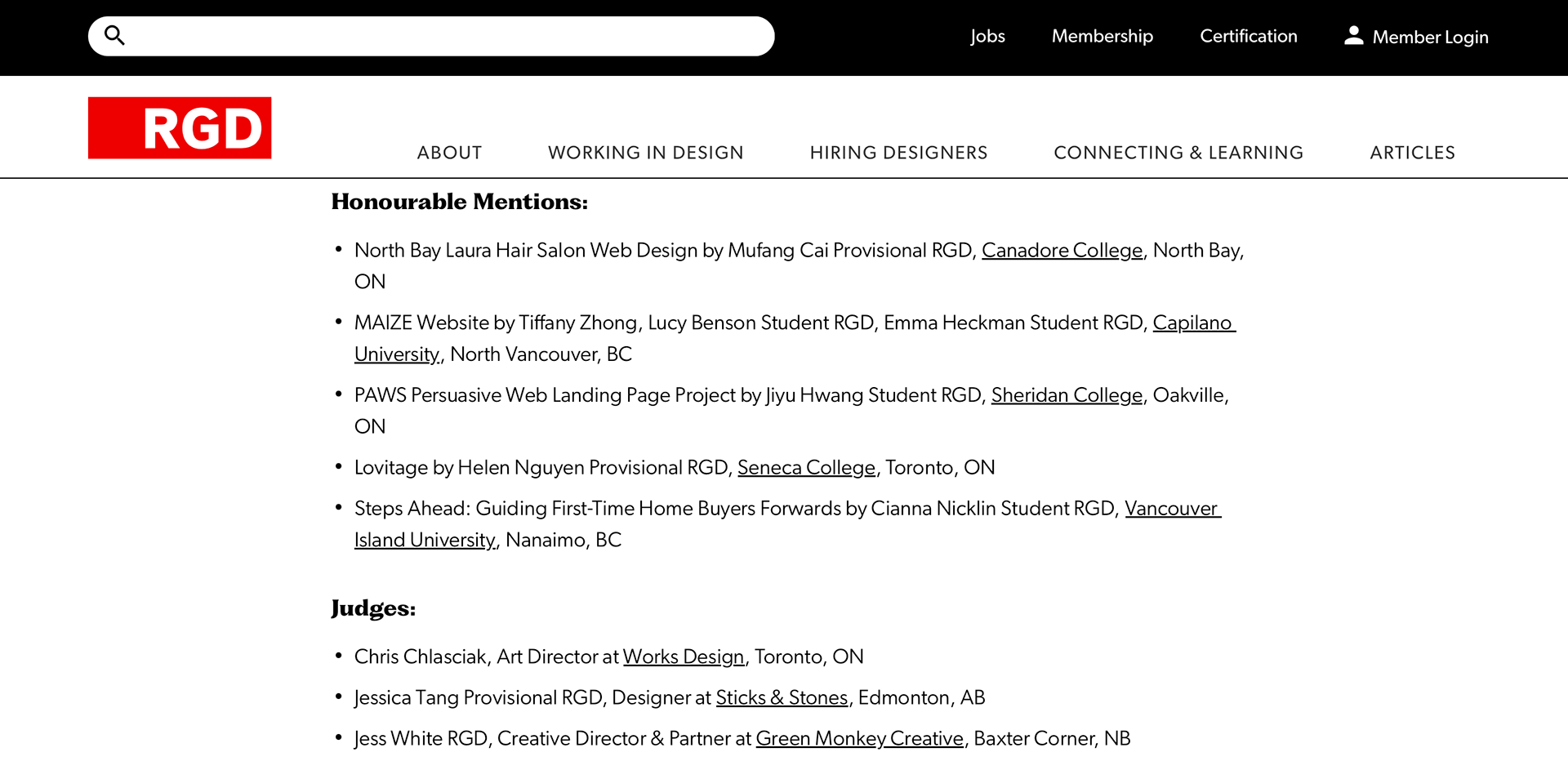
Task: Click 'MAIZE Website by Tiffany Zhong' text
Action: 496,323
